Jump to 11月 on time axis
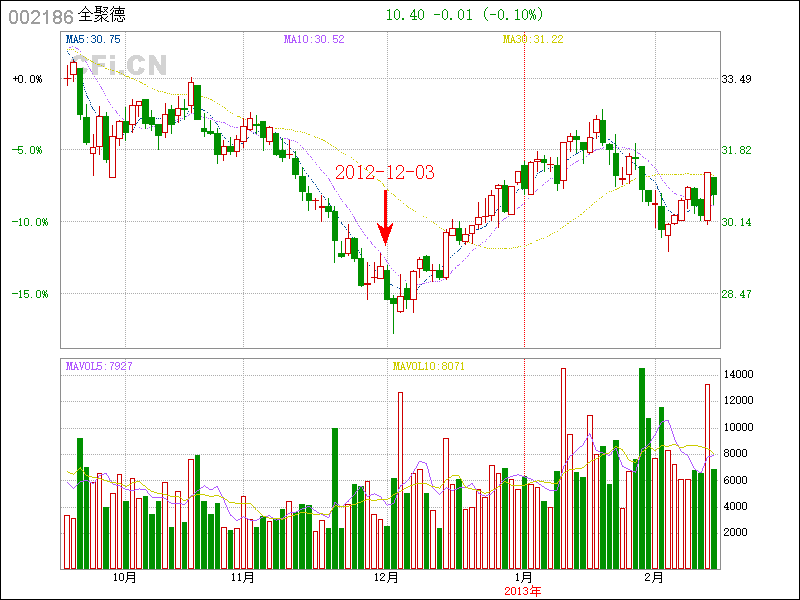Viewport: 800px width, 600px height. click(242, 577)
